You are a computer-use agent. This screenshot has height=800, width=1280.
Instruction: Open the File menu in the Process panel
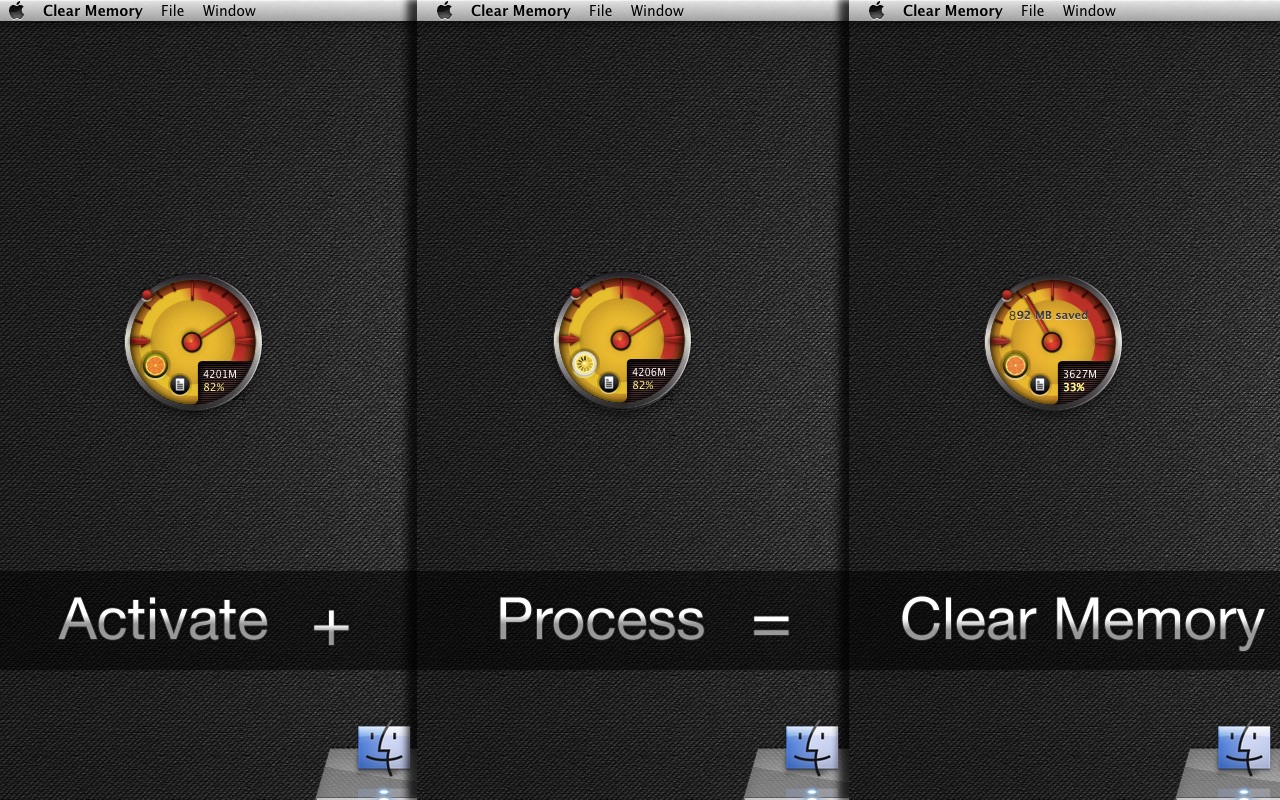pyautogui.click(x=600, y=11)
